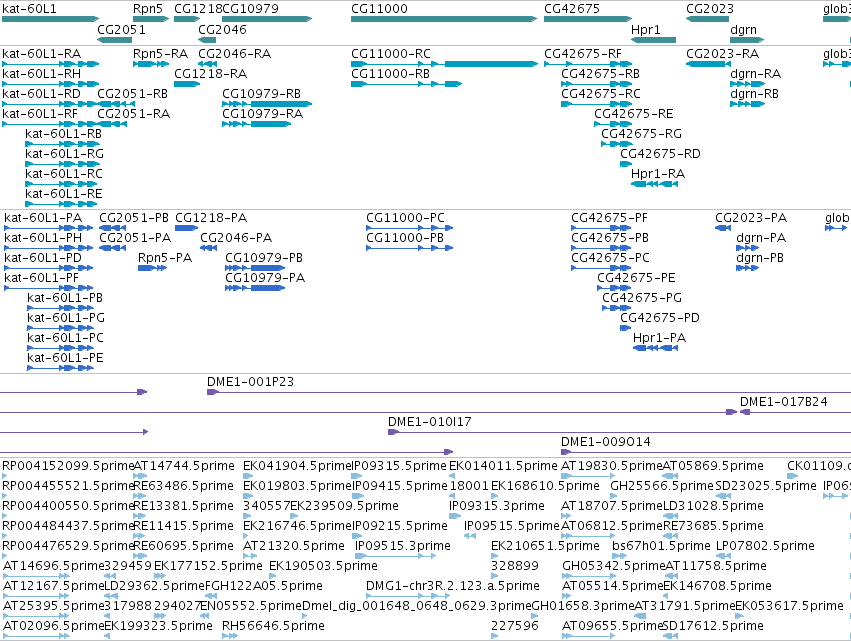Select protein kat-60L1-PG
The image size is (851, 641).
(x=60, y=328)
